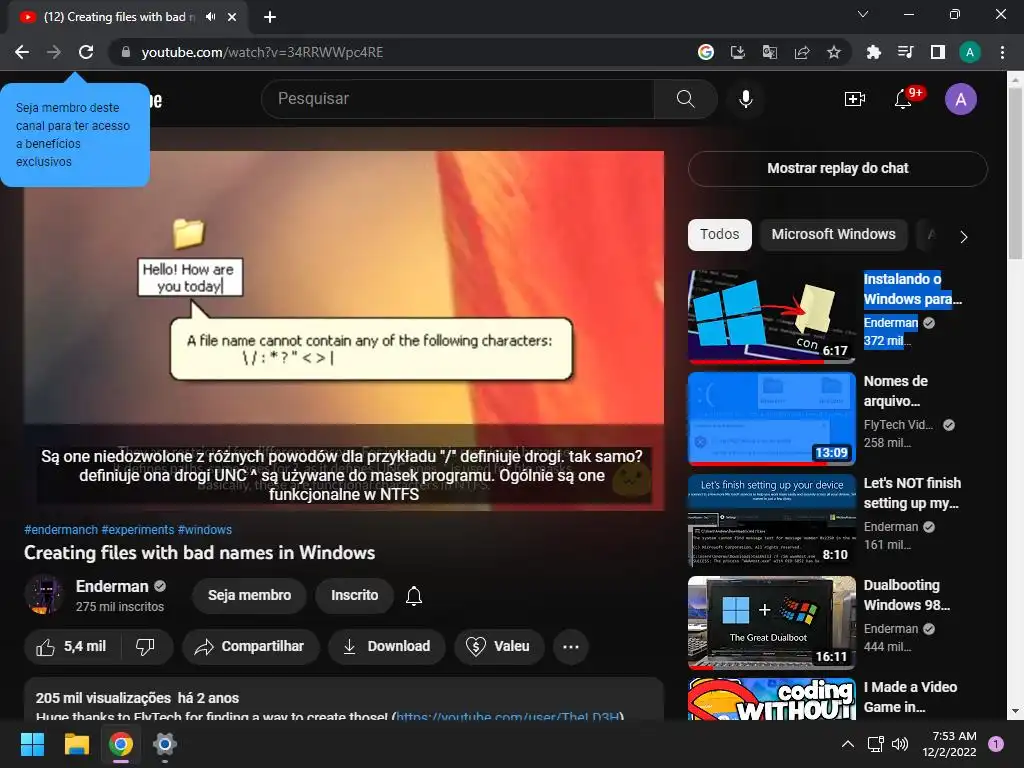Click the Google icon in address bar
The image size is (1024, 768).
coord(705,52)
